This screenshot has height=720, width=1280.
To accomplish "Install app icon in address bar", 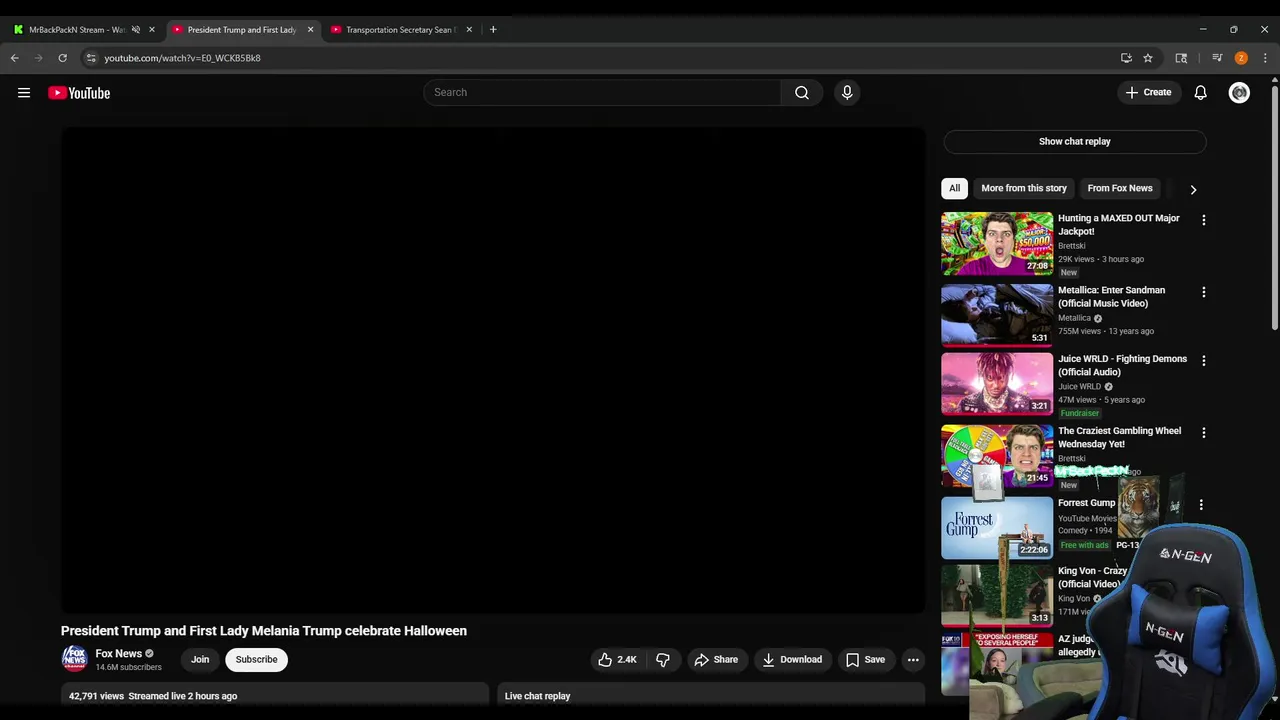I will [x=1126, y=58].
